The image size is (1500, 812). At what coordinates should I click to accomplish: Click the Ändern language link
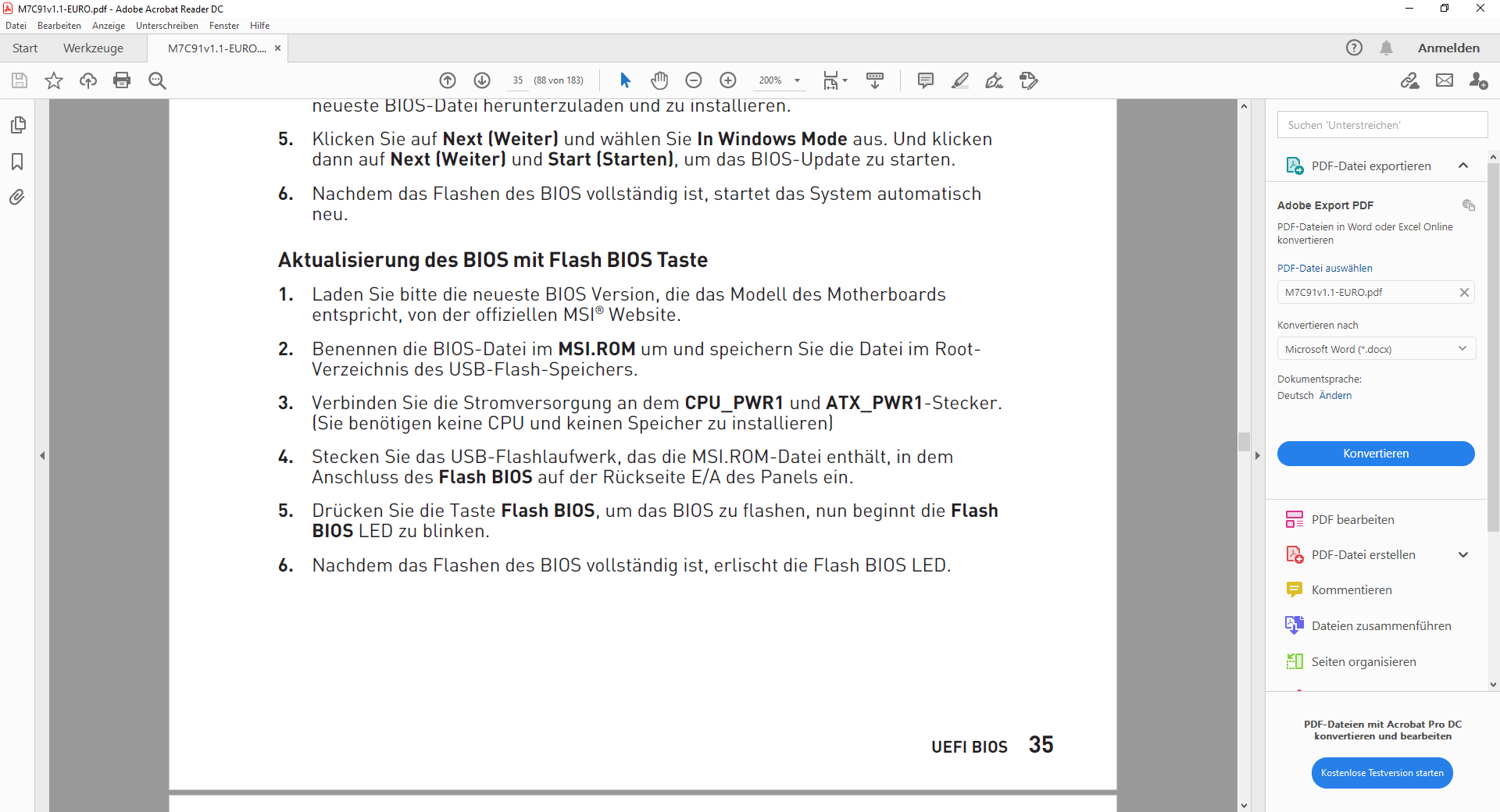click(1335, 395)
